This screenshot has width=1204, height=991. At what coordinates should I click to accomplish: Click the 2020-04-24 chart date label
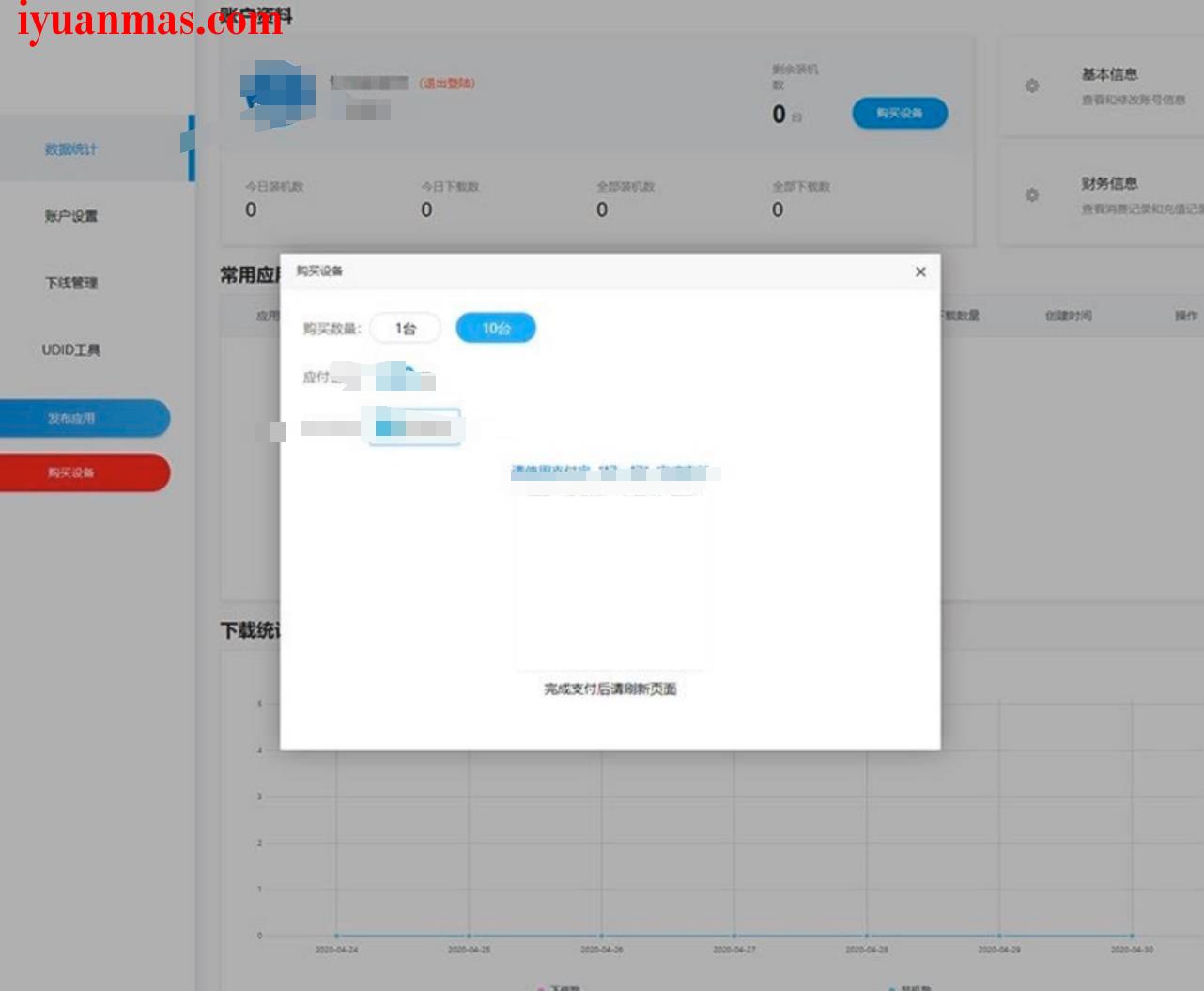tap(336, 950)
